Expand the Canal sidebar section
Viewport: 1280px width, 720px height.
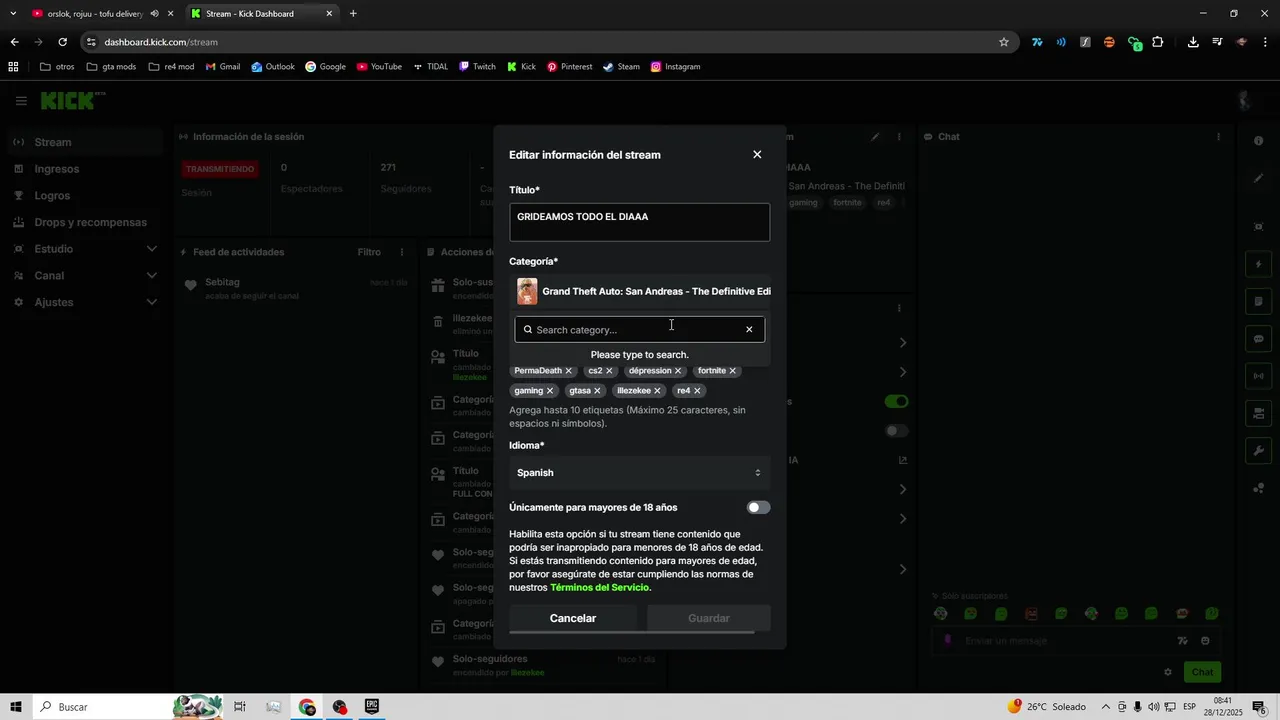point(152,276)
